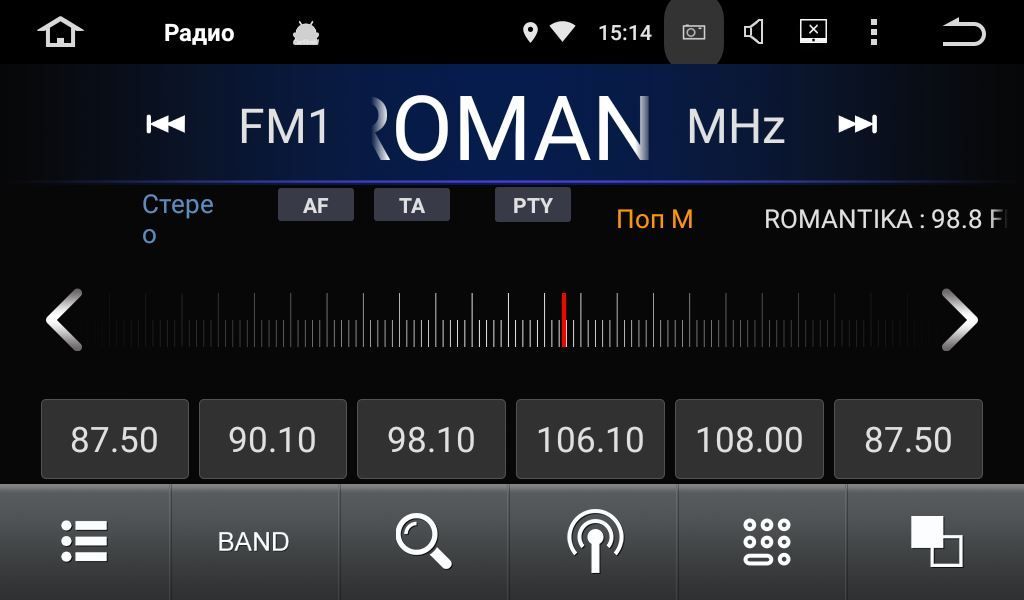Click the red marker on frequency dial
Image resolution: width=1024 pixels, height=600 pixels.
[564, 320]
